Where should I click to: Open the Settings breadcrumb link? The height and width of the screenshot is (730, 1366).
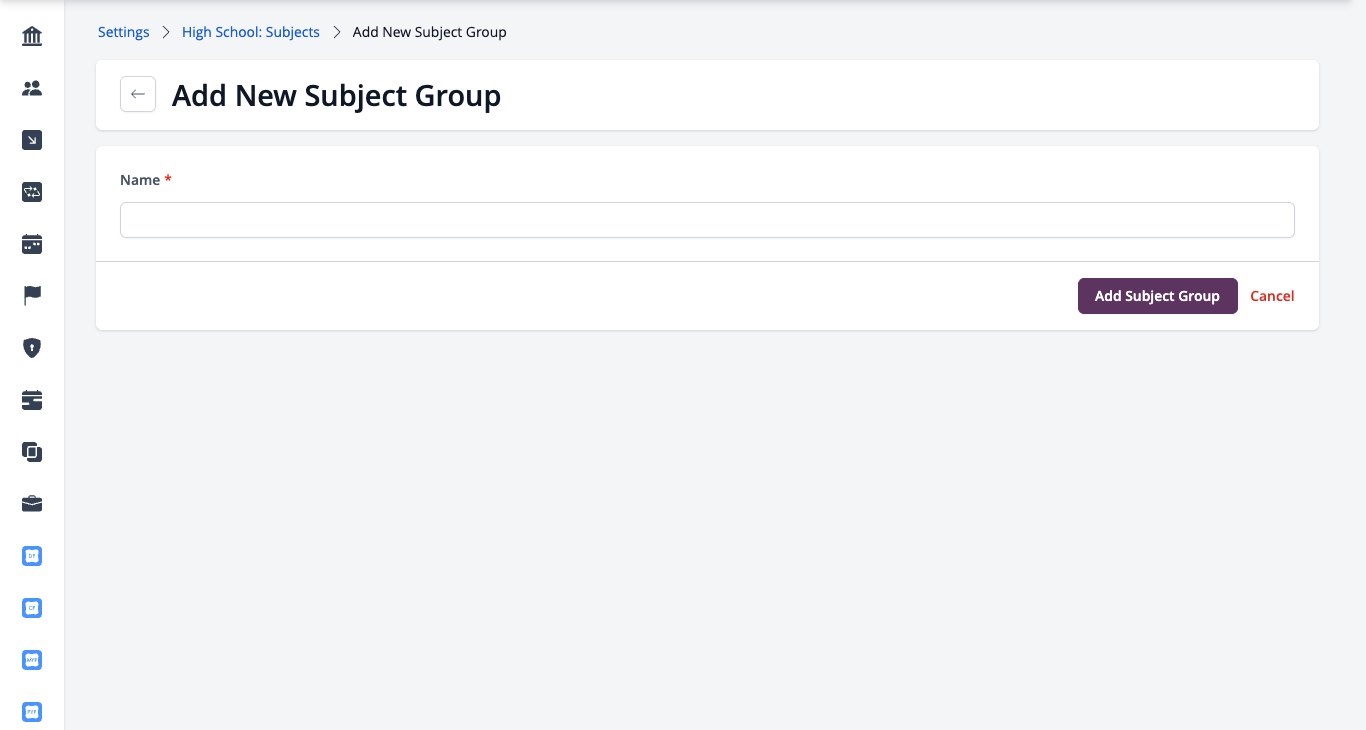point(124,32)
